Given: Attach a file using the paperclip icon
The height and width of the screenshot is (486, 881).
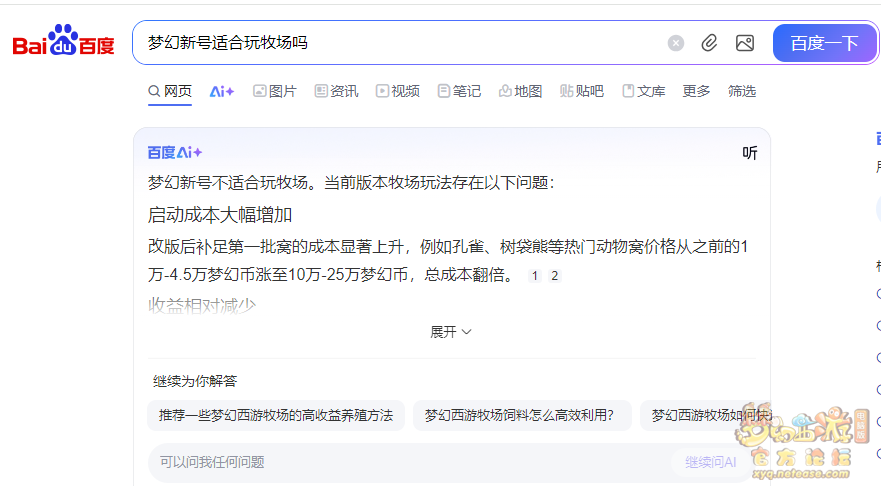Looking at the screenshot, I should point(710,43).
